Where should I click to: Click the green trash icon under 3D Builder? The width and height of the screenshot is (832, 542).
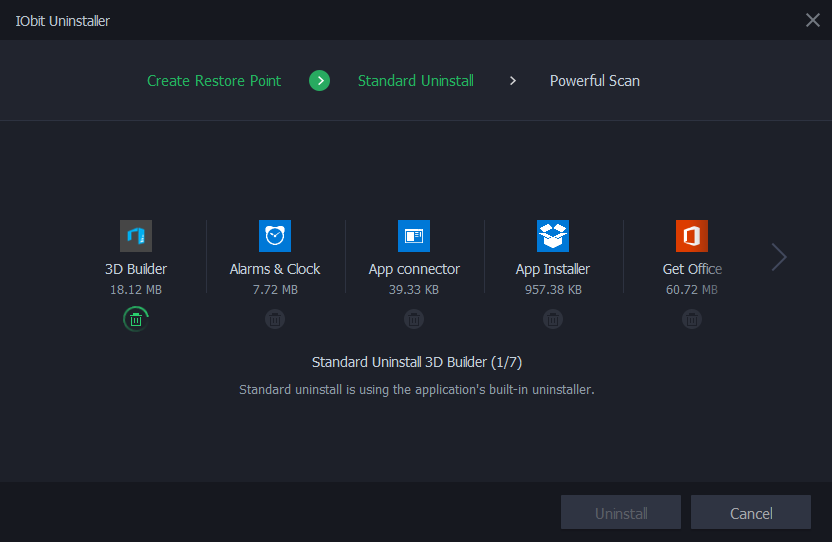(136, 319)
